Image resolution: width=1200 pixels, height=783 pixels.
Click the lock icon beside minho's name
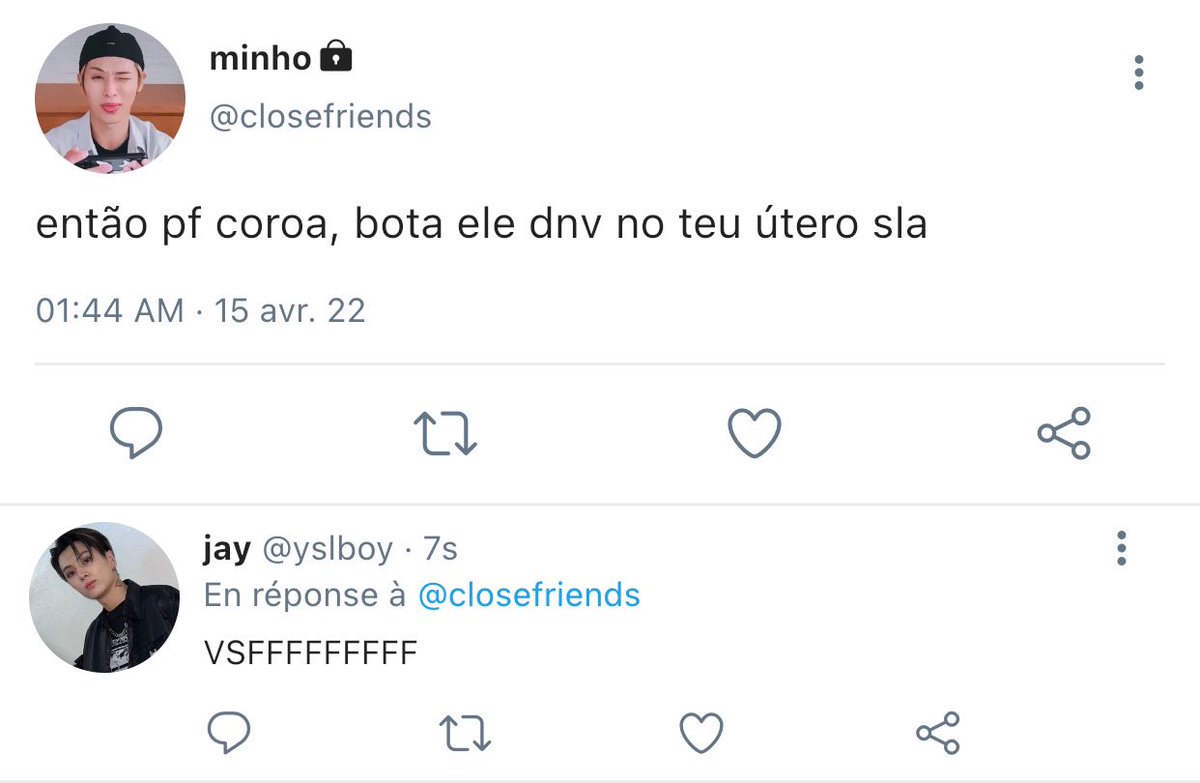point(336,57)
